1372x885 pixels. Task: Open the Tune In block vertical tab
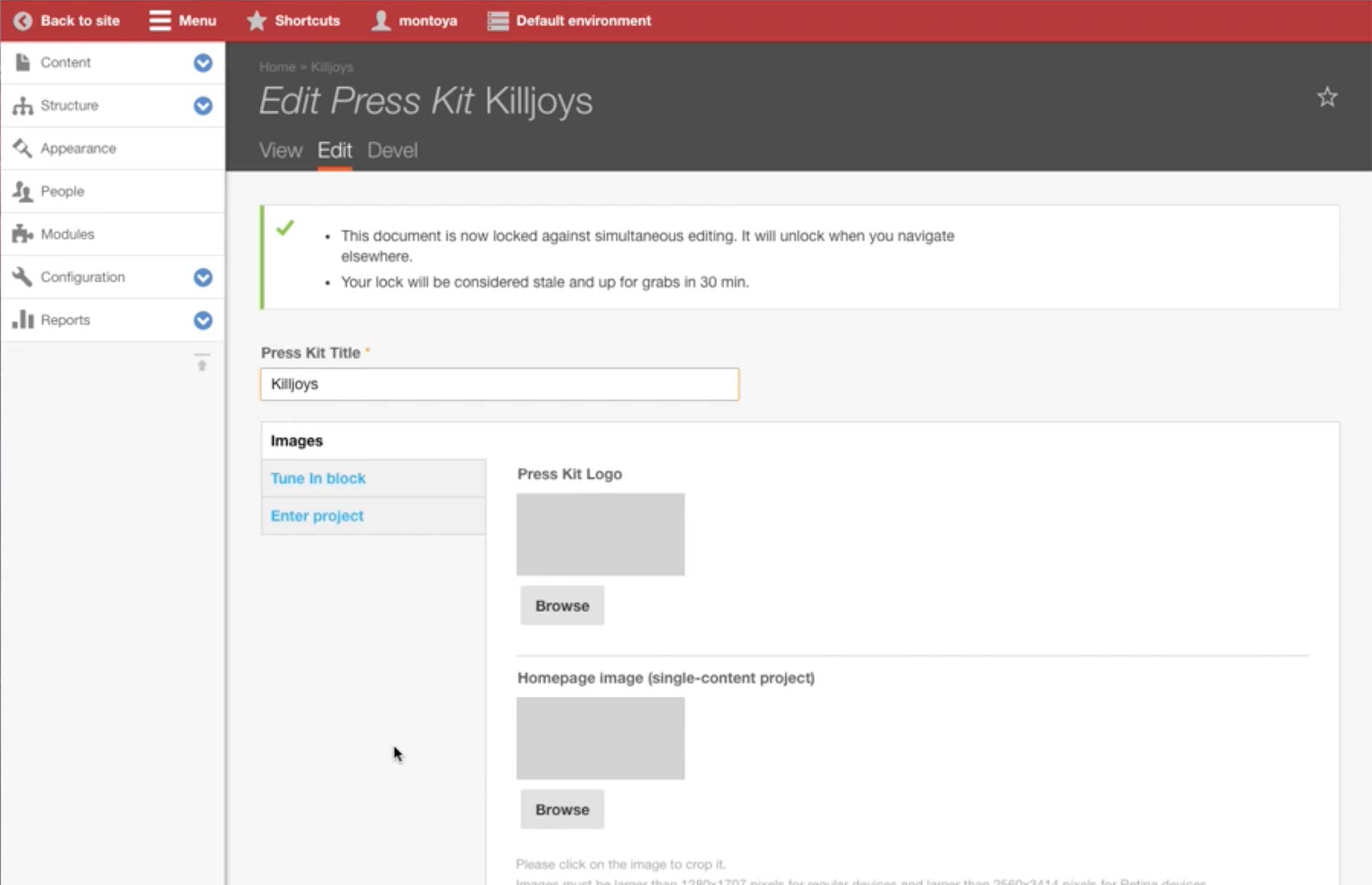[318, 478]
